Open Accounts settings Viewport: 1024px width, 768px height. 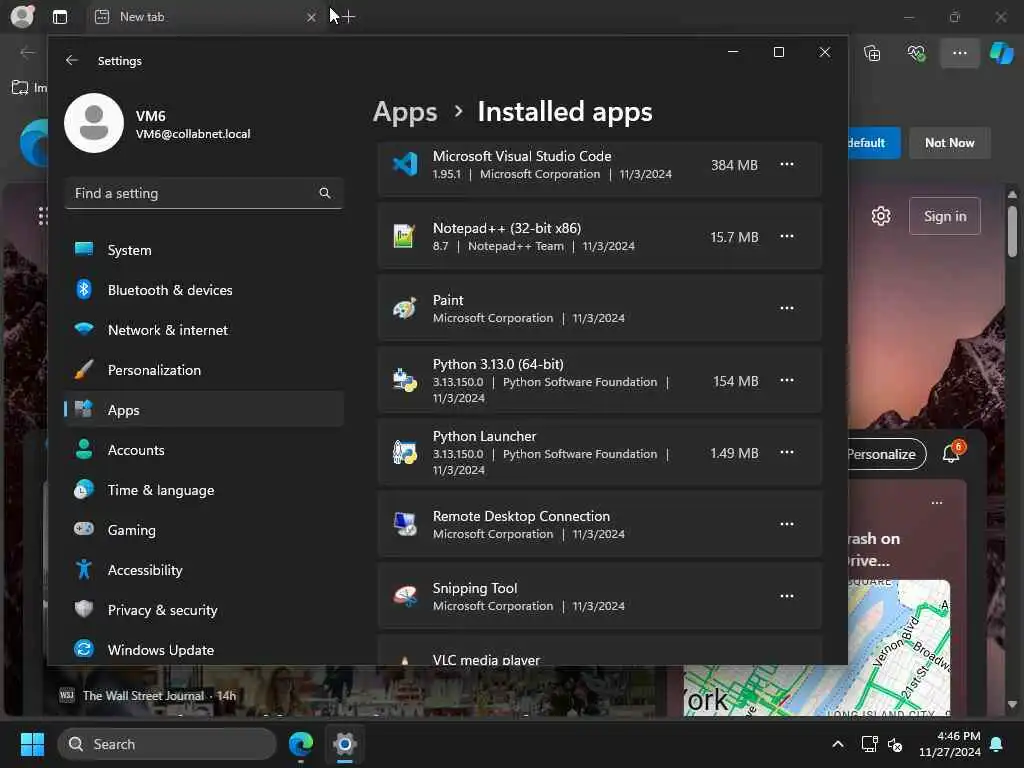point(204,450)
